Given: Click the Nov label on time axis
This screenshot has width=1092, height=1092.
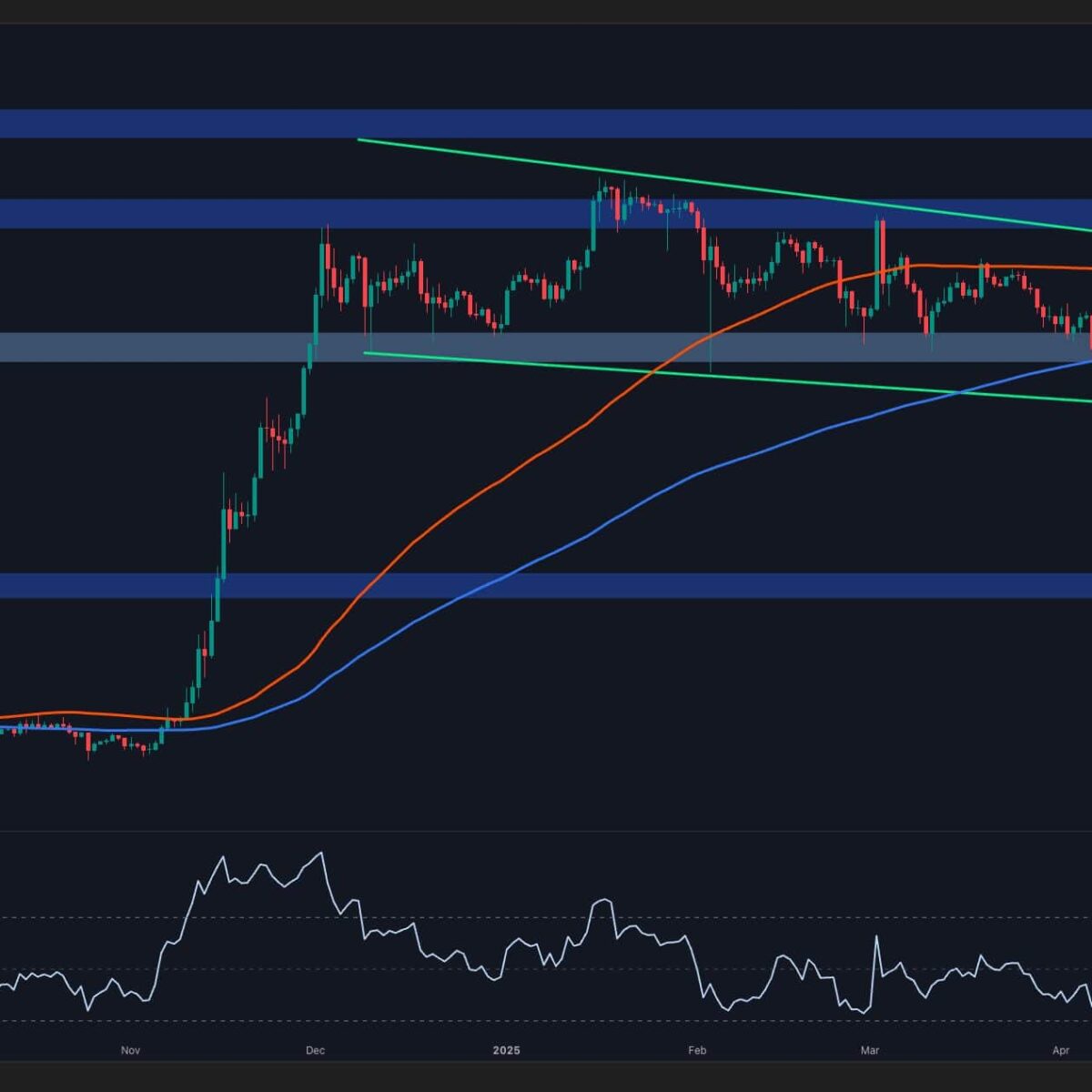Looking at the screenshot, I should [130, 1050].
